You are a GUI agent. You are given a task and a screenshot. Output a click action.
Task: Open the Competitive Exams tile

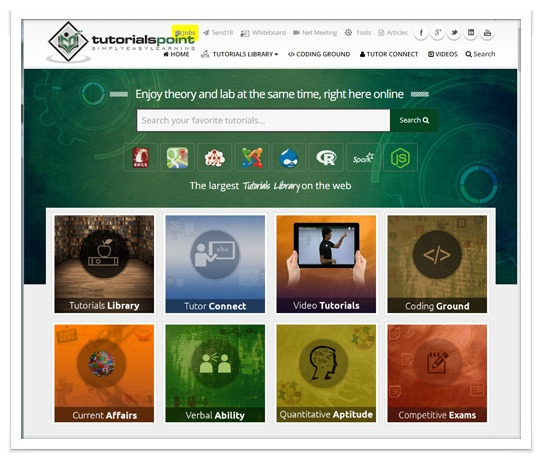[x=437, y=373]
